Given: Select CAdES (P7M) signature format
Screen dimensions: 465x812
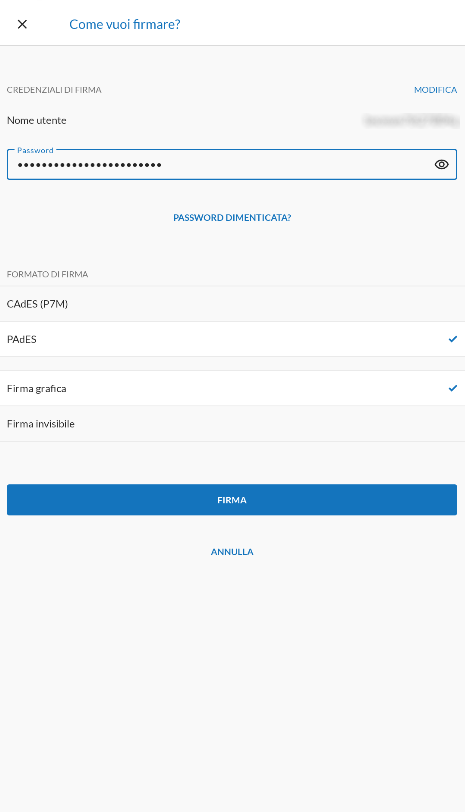Looking at the screenshot, I should coord(232,304).
